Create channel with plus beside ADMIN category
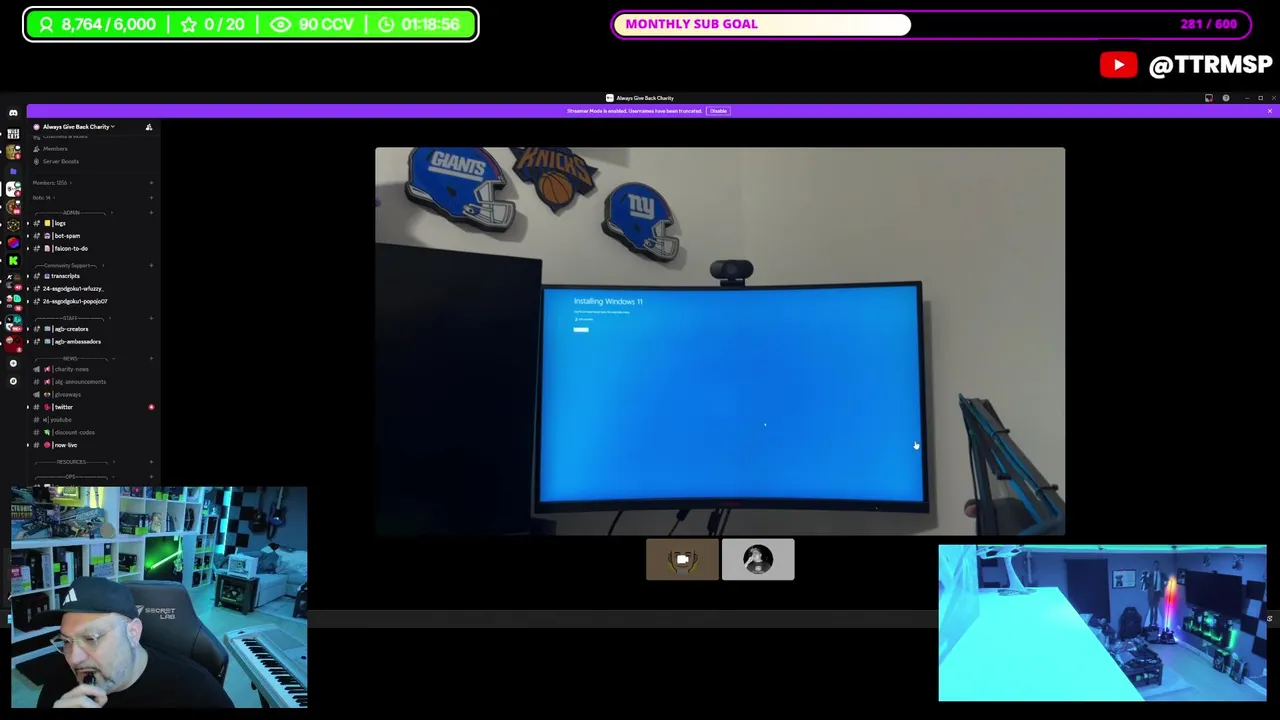The width and height of the screenshot is (1280, 720). coord(151,212)
